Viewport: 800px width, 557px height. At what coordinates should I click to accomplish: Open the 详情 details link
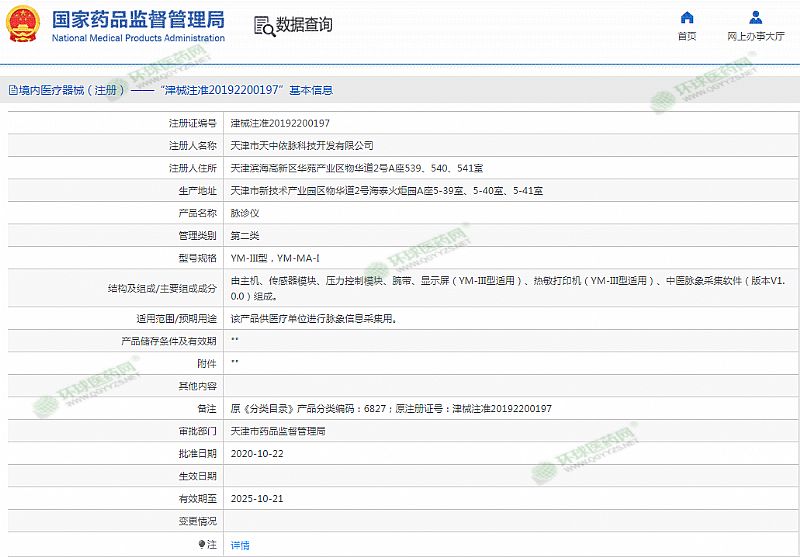pyautogui.click(x=240, y=545)
